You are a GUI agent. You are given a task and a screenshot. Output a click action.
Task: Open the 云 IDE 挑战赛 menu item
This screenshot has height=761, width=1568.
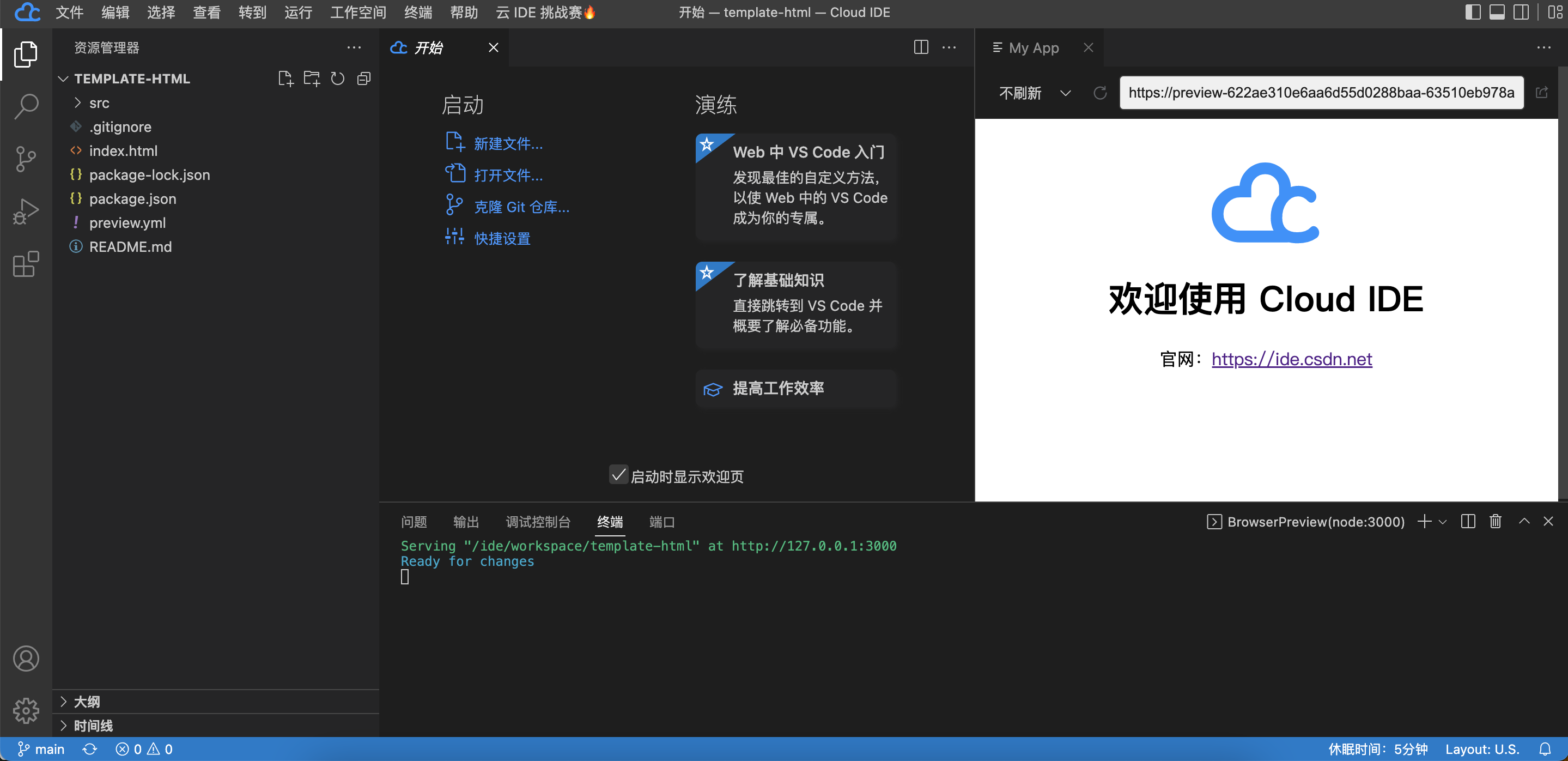(x=545, y=12)
